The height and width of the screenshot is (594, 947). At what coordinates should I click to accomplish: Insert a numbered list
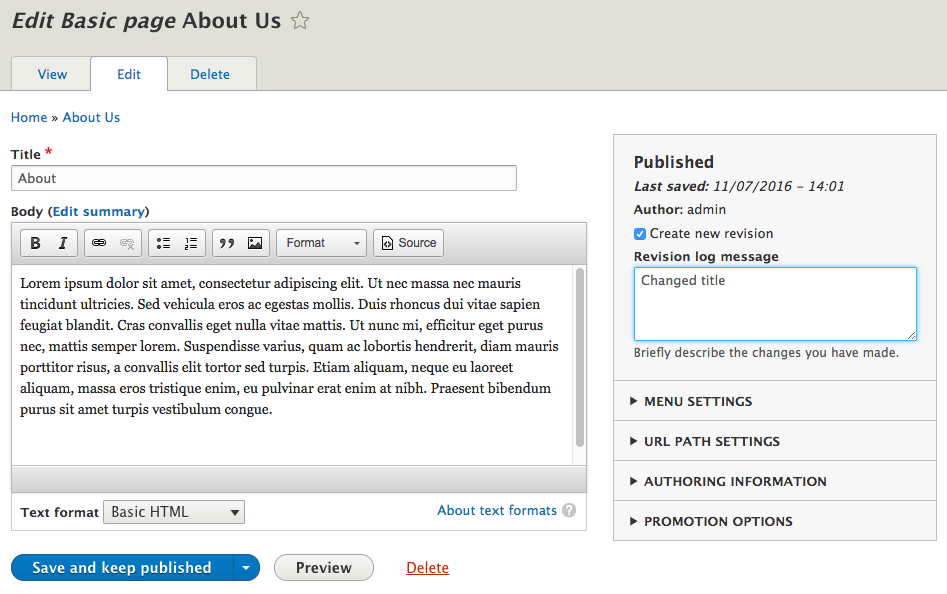click(x=191, y=243)
